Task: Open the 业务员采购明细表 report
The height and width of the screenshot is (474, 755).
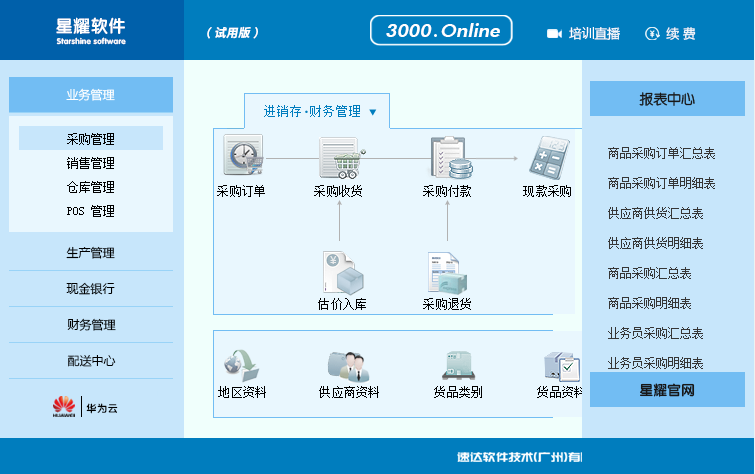Action: pos(655,363)
